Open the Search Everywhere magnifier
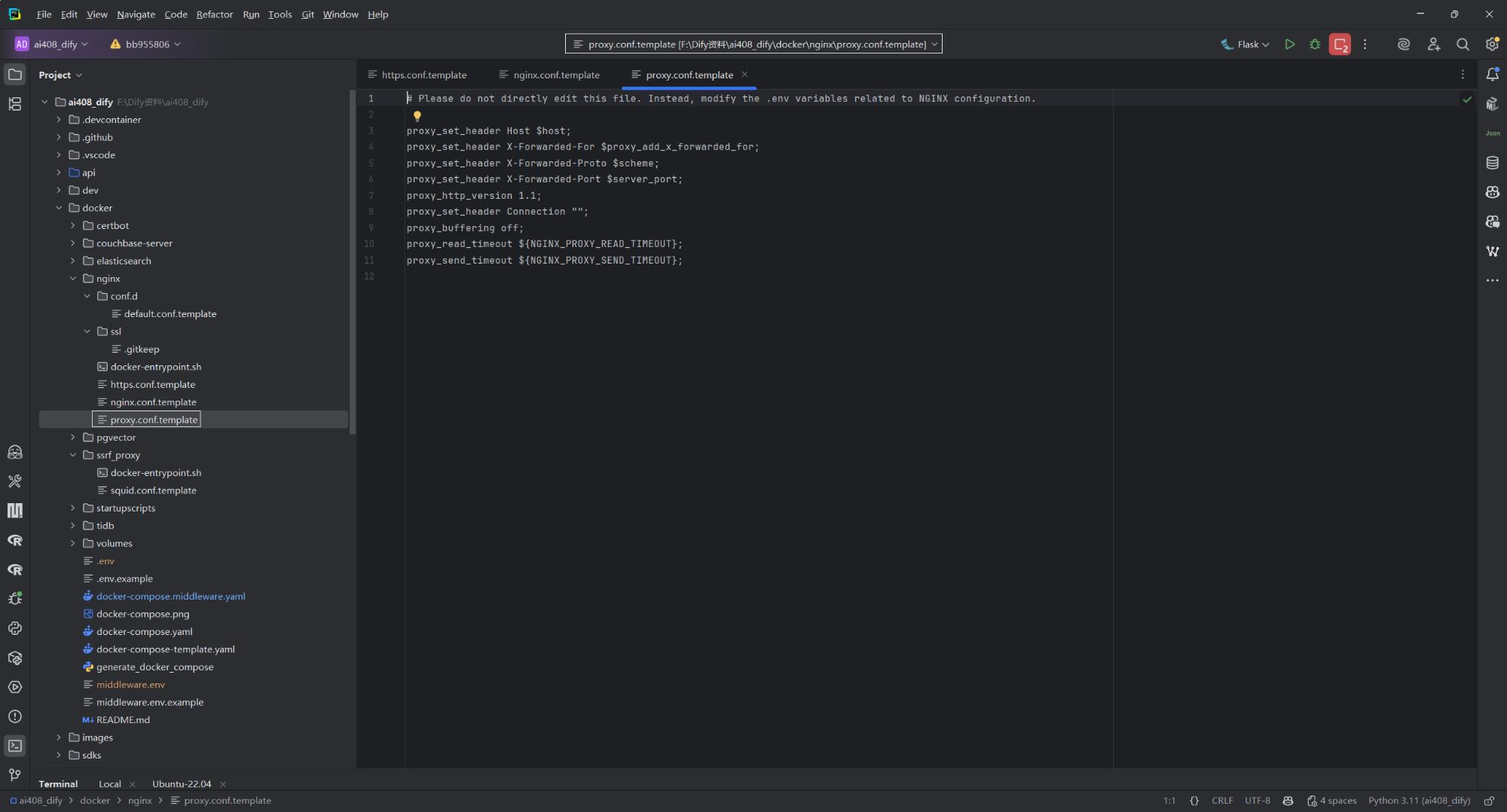The width and height of the screenshot is (1507, 812). [x=1463, y=44]
